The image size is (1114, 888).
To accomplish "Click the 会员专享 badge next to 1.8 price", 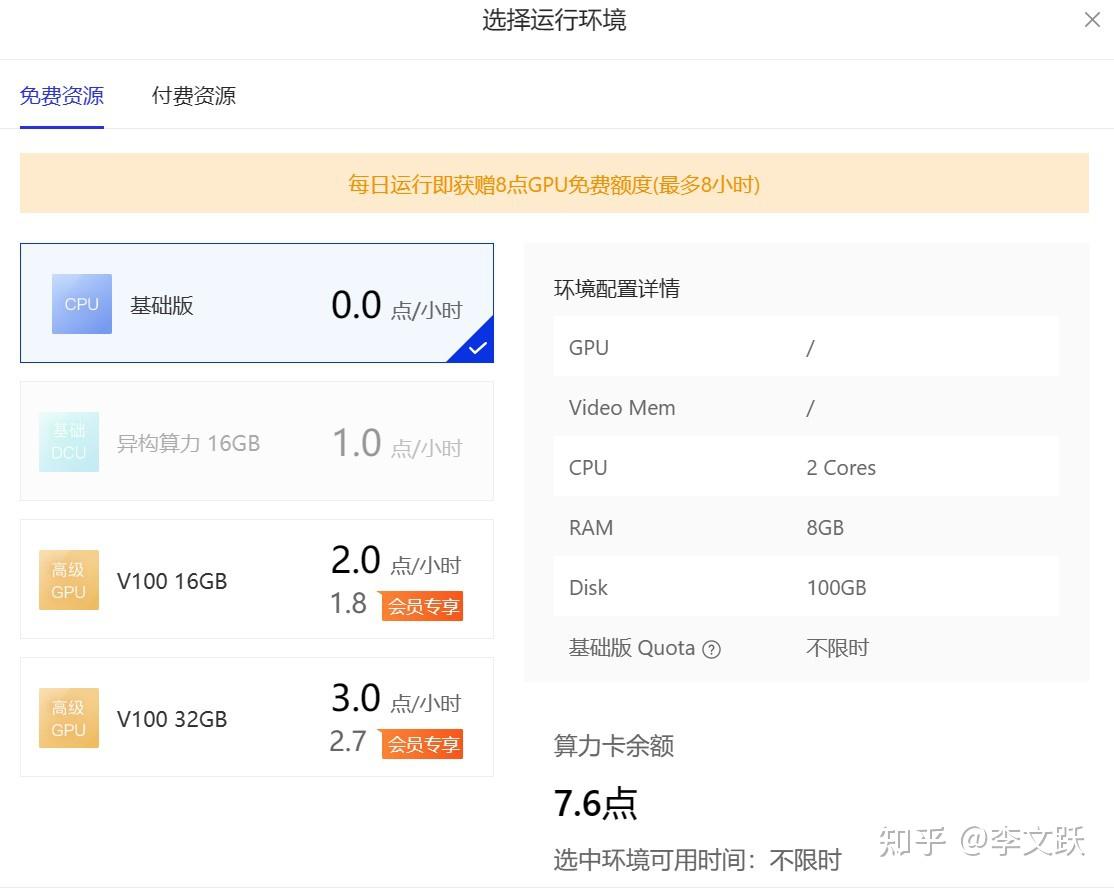I will coord(422,606).
